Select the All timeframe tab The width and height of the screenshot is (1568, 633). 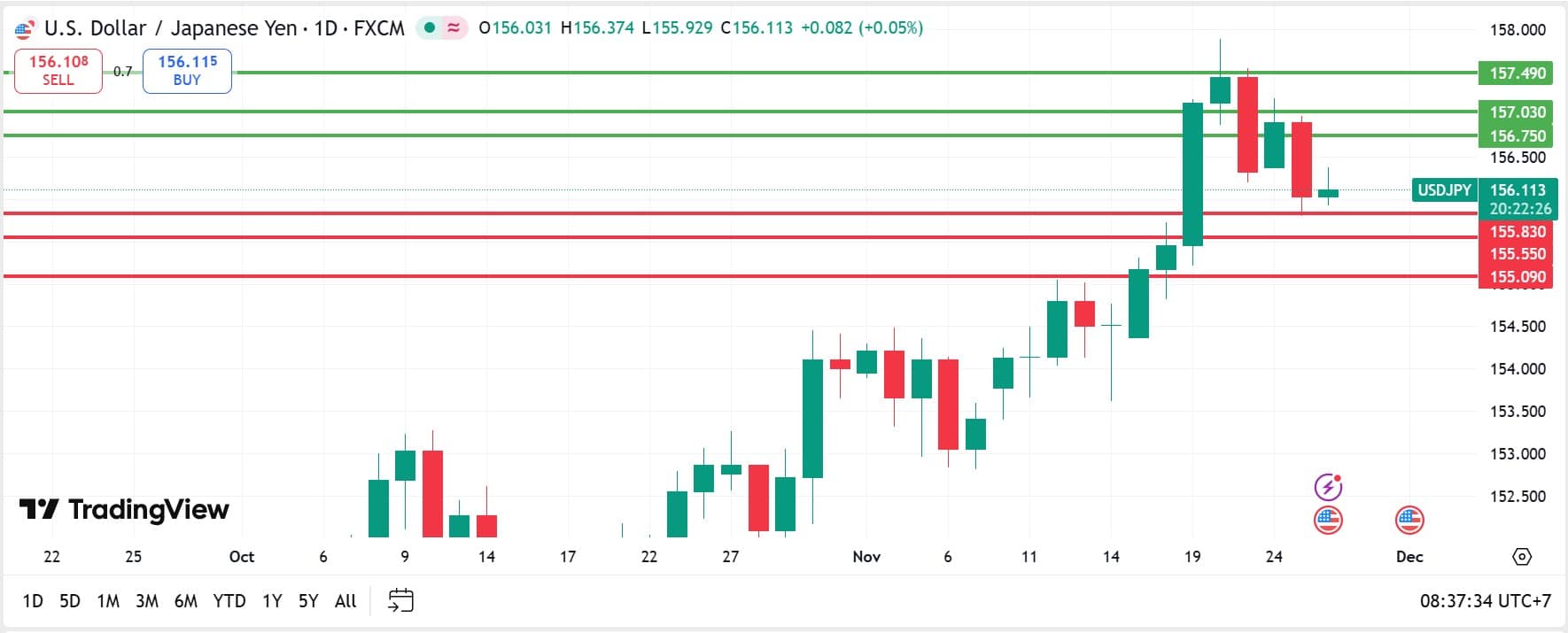click(345, 600)
